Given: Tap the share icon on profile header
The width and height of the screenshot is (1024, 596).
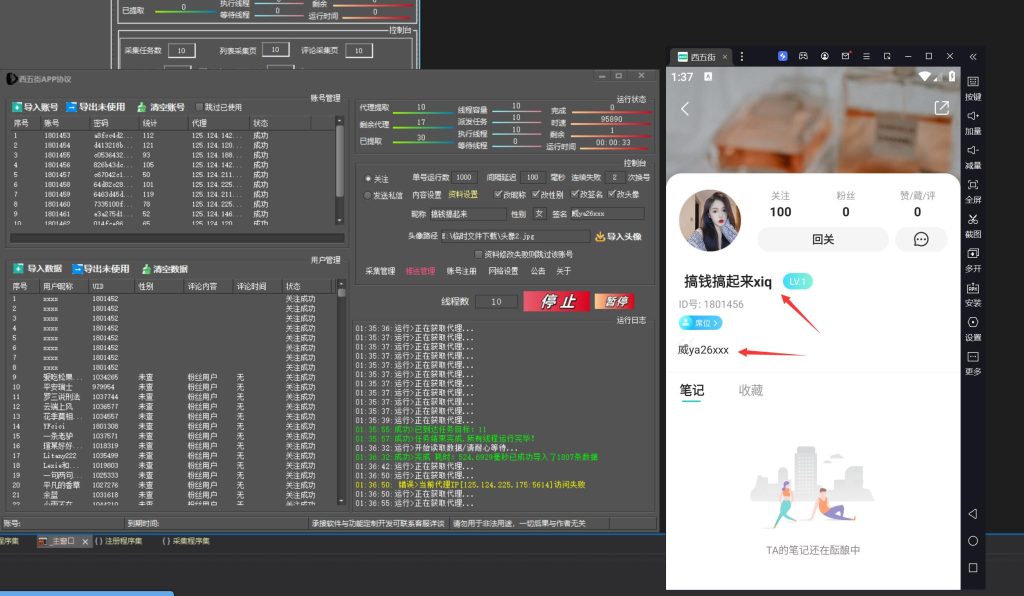Looking at the screenshot, I should [x=941, y=108].
